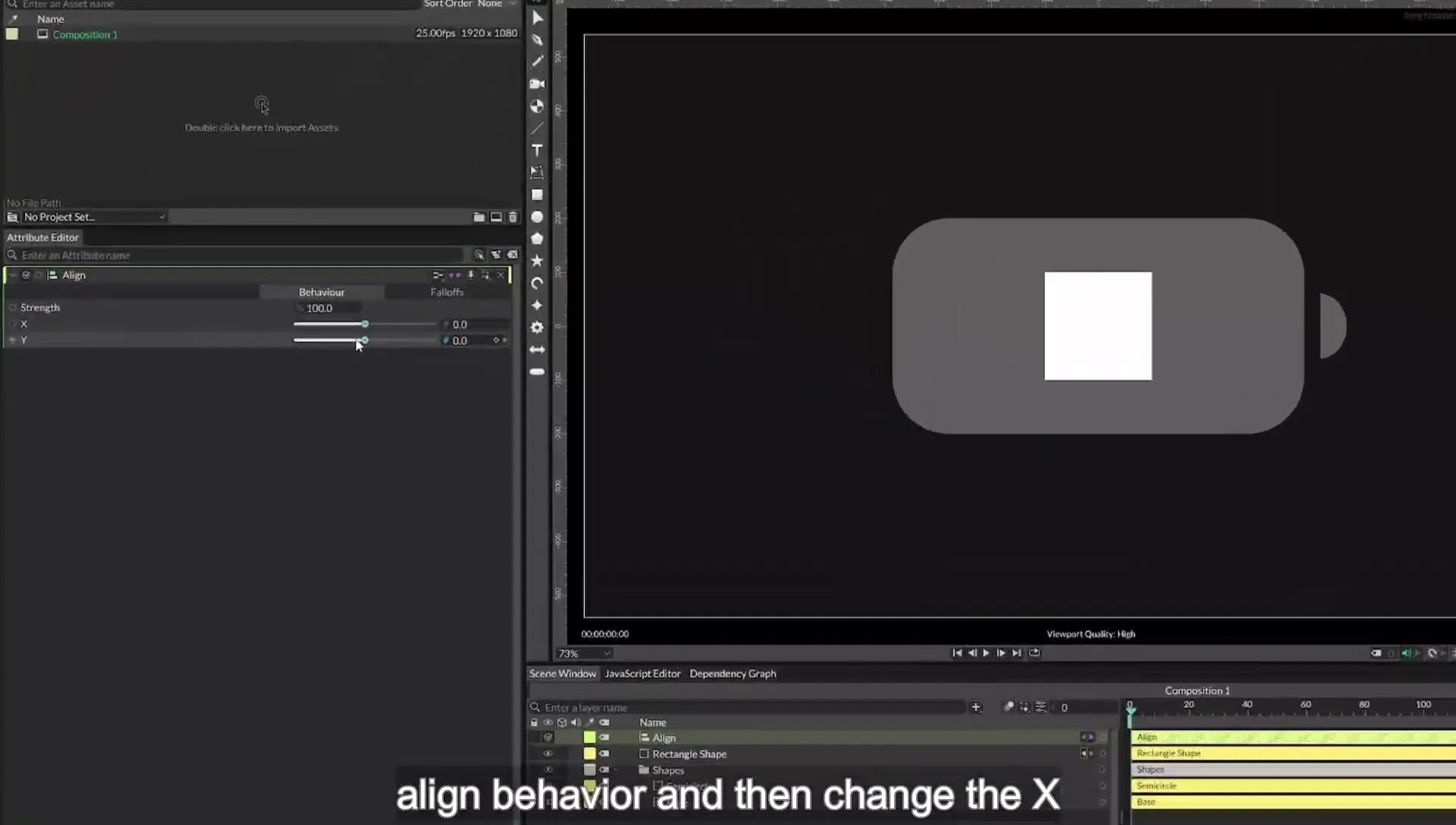Open the Sort Order None dropdown
1456x825 pixels.
coord(469,4)
